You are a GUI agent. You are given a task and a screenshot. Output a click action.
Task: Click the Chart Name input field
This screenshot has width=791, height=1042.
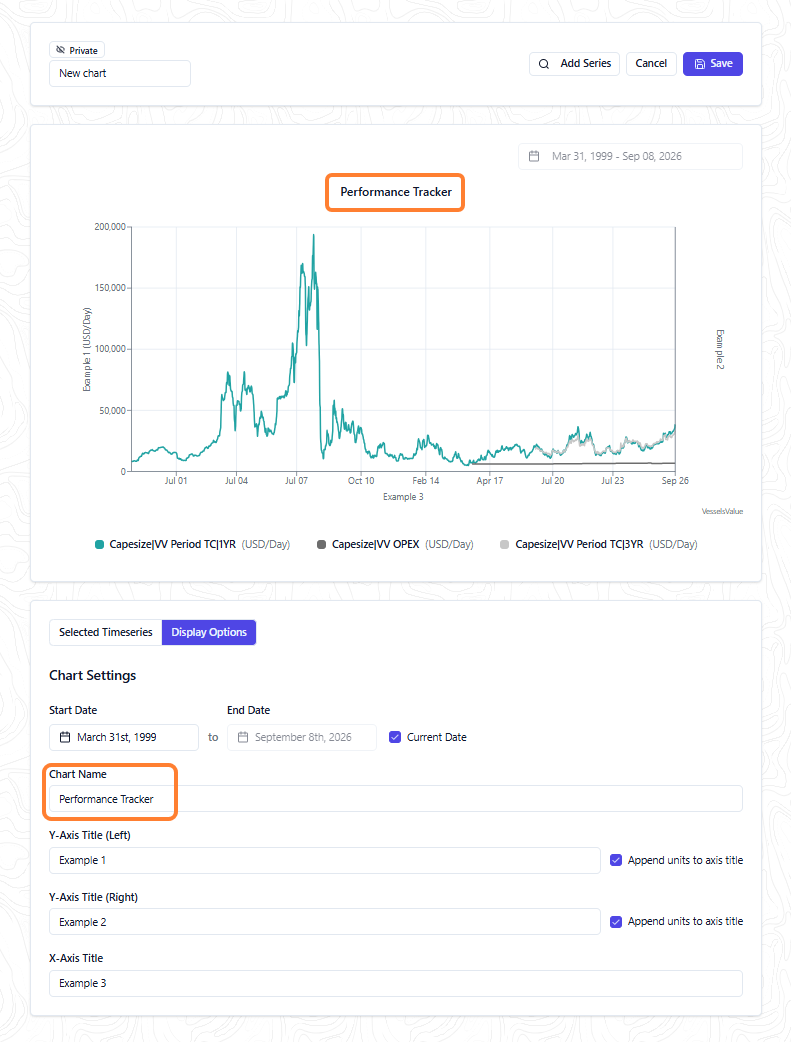point(396,799)
